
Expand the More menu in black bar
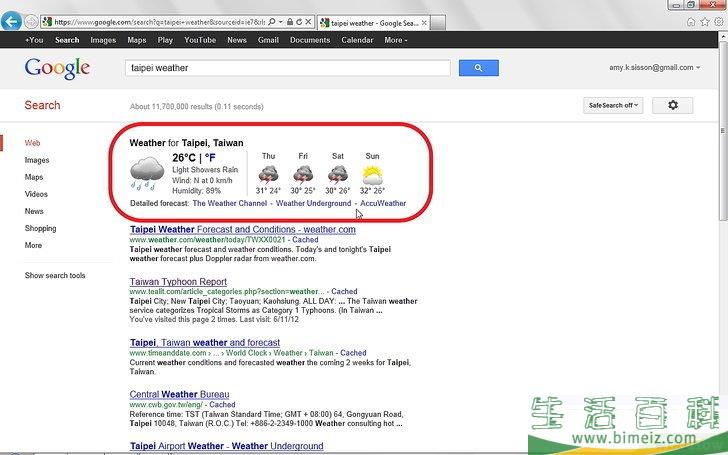pyautogui.click(x=396, y=40)
